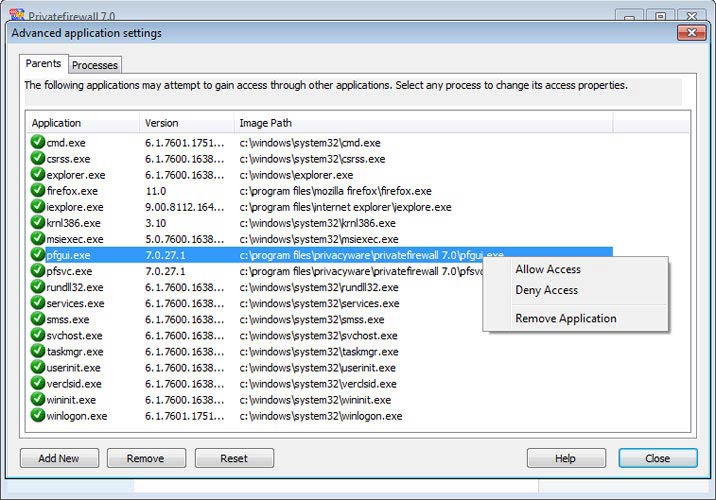This screenshot has height=500, width=716.
Task: Select the msiexec.exe application name
Action: tap(74, 239)
